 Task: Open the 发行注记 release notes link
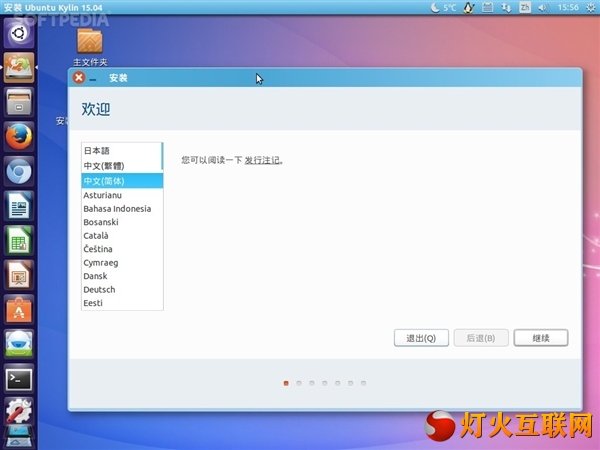click(262, 160)
